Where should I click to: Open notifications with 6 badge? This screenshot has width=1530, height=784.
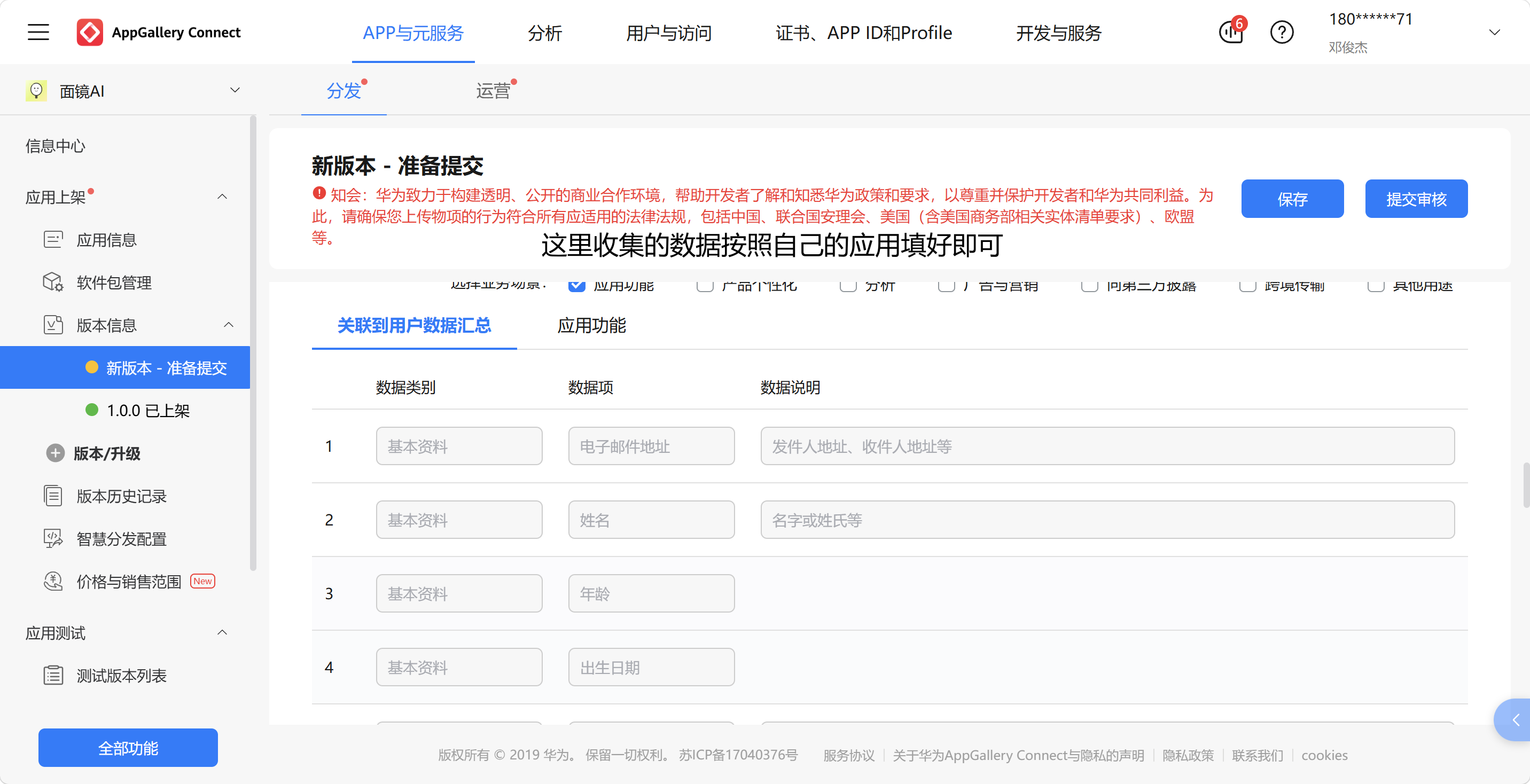[1232, 31]
